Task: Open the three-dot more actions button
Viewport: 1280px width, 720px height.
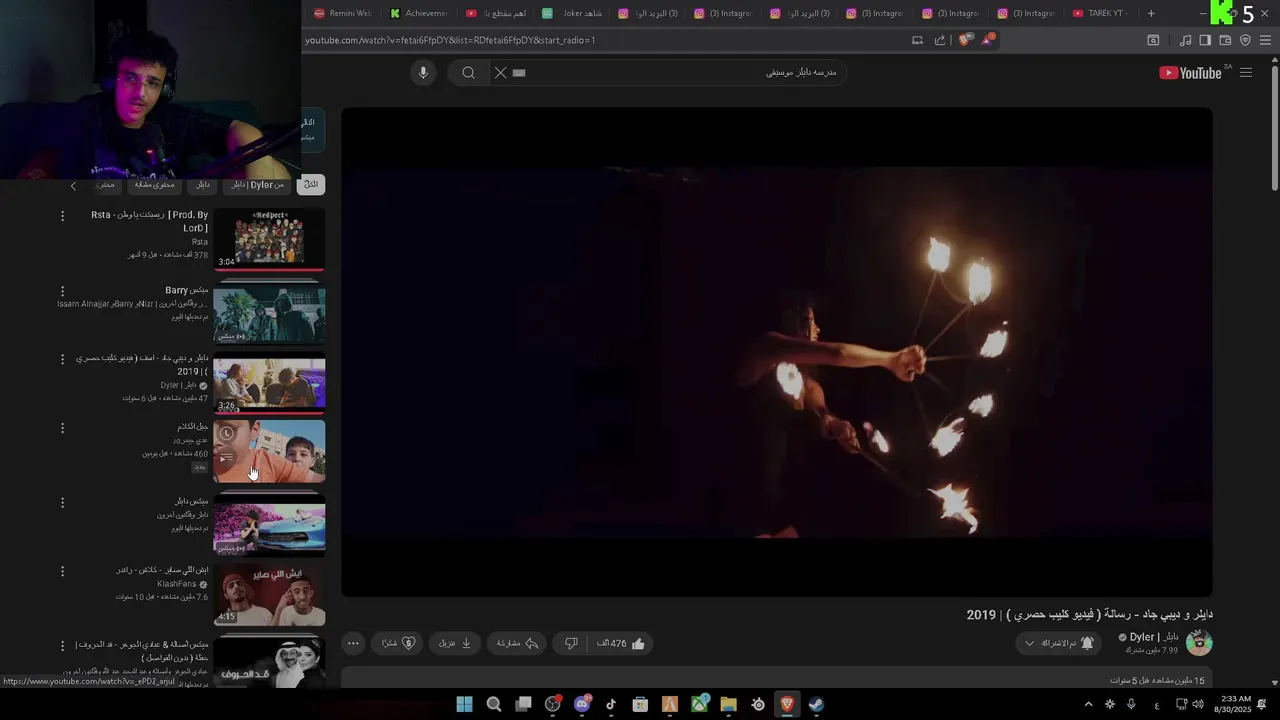Action: pyautogui.click(x=353, y=643)
